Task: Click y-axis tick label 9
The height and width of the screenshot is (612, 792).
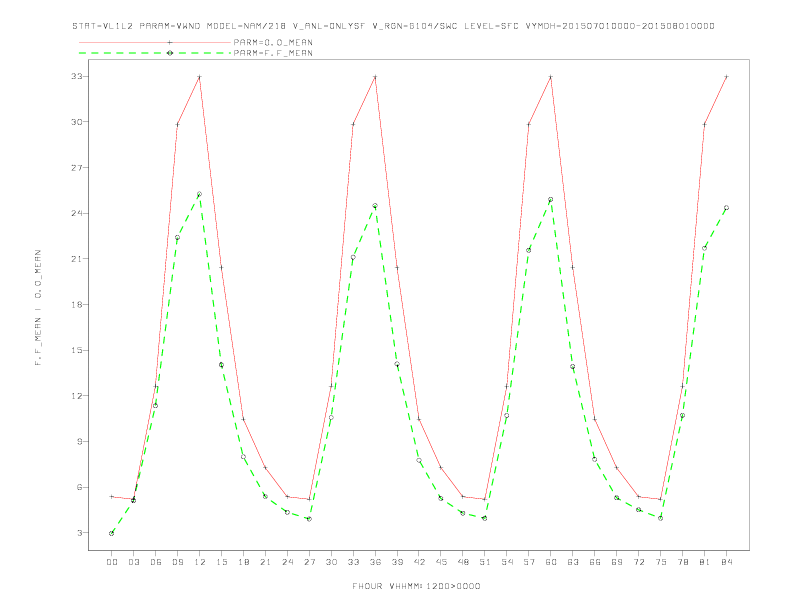Action: [x=79, y=441]
